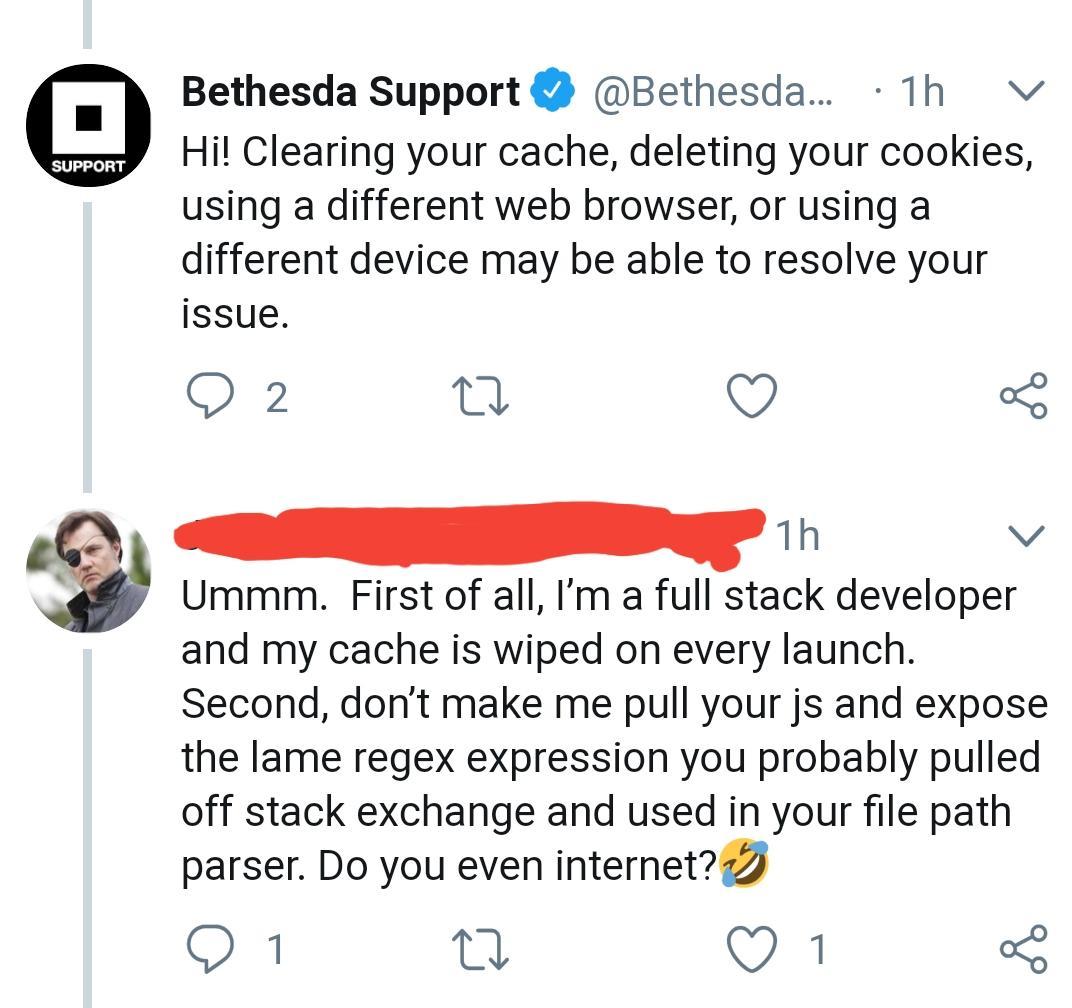Click the 1h timestamp on the reply
The height and width of the screenshot is (1008, 1072).
[797, 535]
